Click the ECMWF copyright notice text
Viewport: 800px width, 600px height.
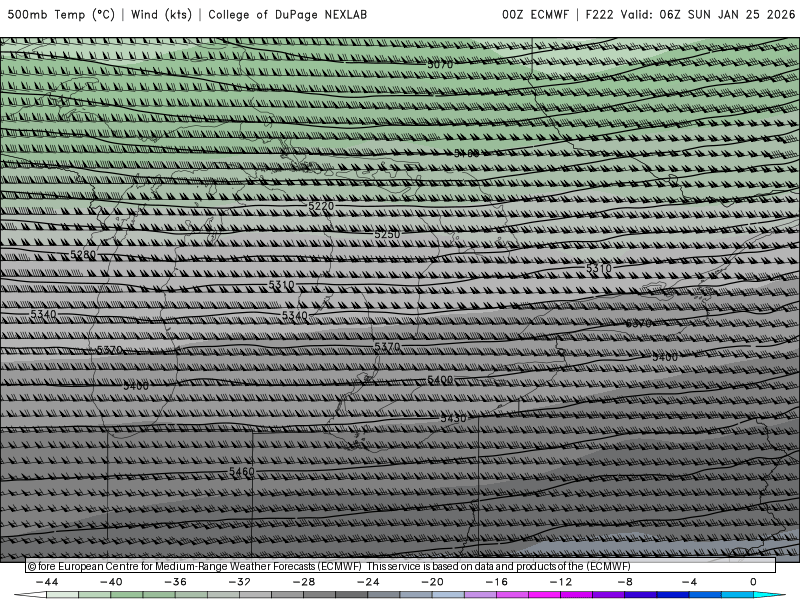(x=329, y=566)
